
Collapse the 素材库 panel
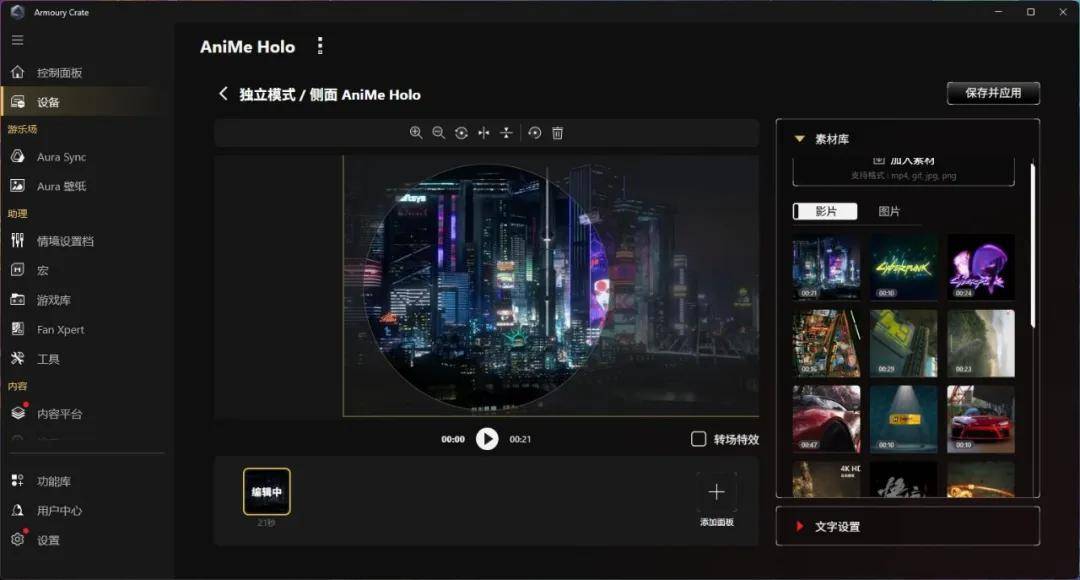pos(800,138)
